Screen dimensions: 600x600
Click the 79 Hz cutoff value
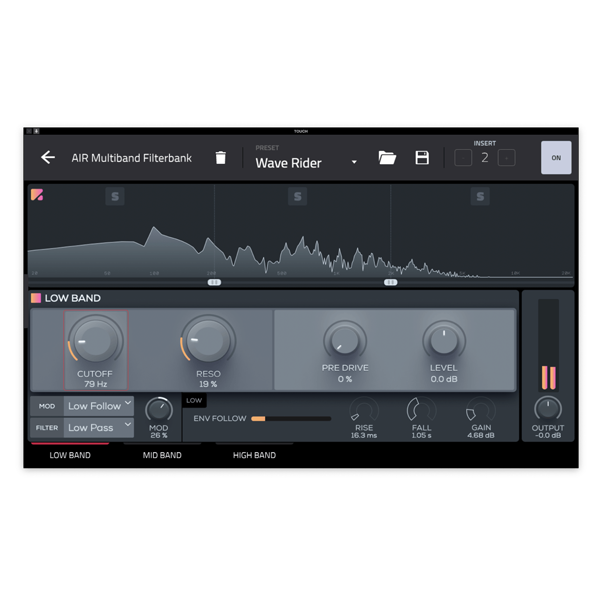[96, 384]
